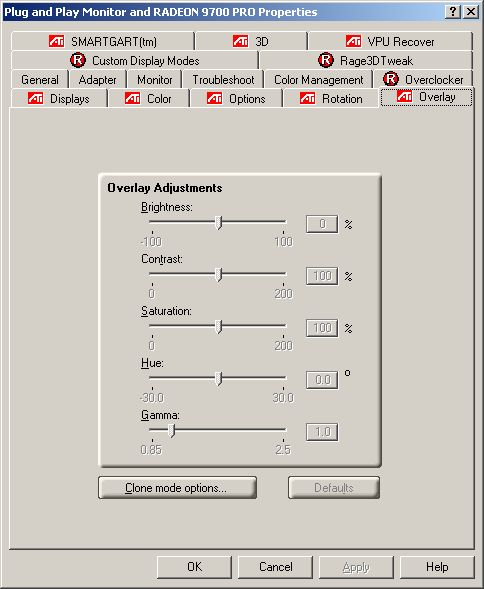484x589 pixels.
Task: Click the ATI icon on 3D tab
Action: pos(240,41)
